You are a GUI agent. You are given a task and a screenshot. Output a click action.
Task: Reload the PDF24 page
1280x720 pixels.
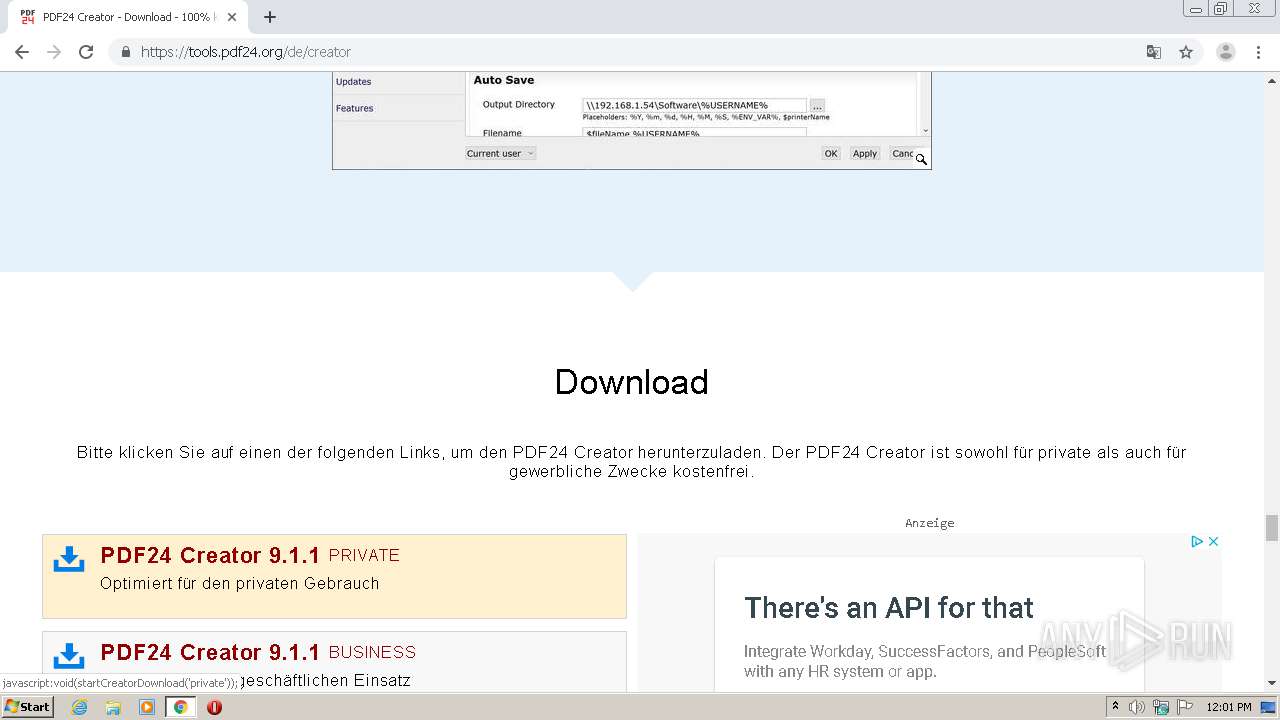[x=86, y=52]
